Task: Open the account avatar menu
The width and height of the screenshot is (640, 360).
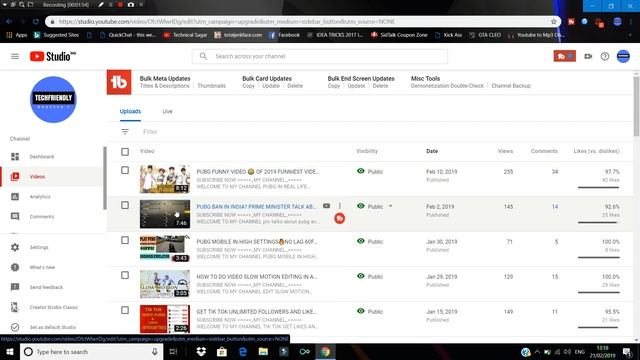Action: click(623, 56)
